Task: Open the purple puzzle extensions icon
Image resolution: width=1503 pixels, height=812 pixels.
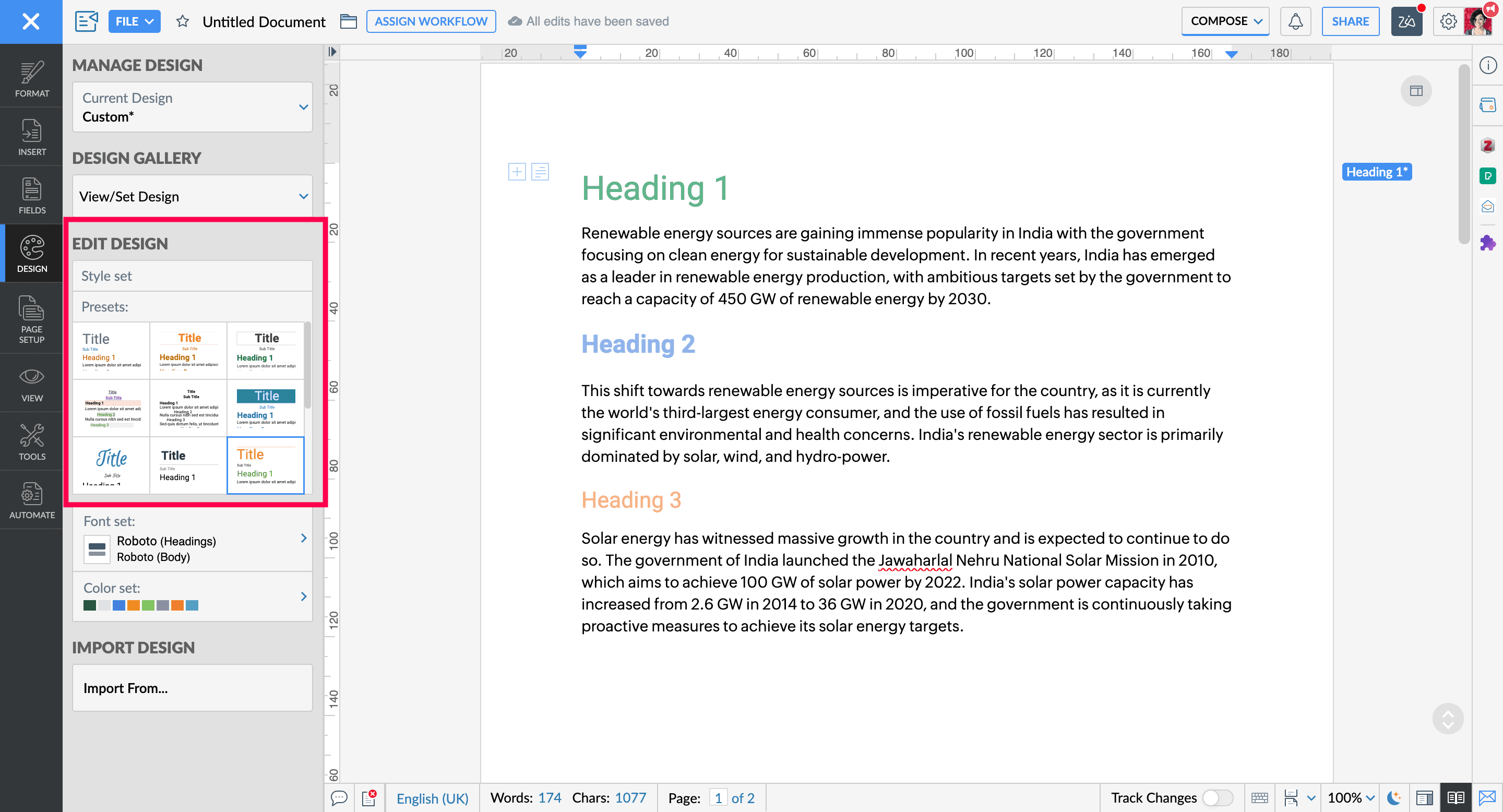Action: [x=1487, y=243]
